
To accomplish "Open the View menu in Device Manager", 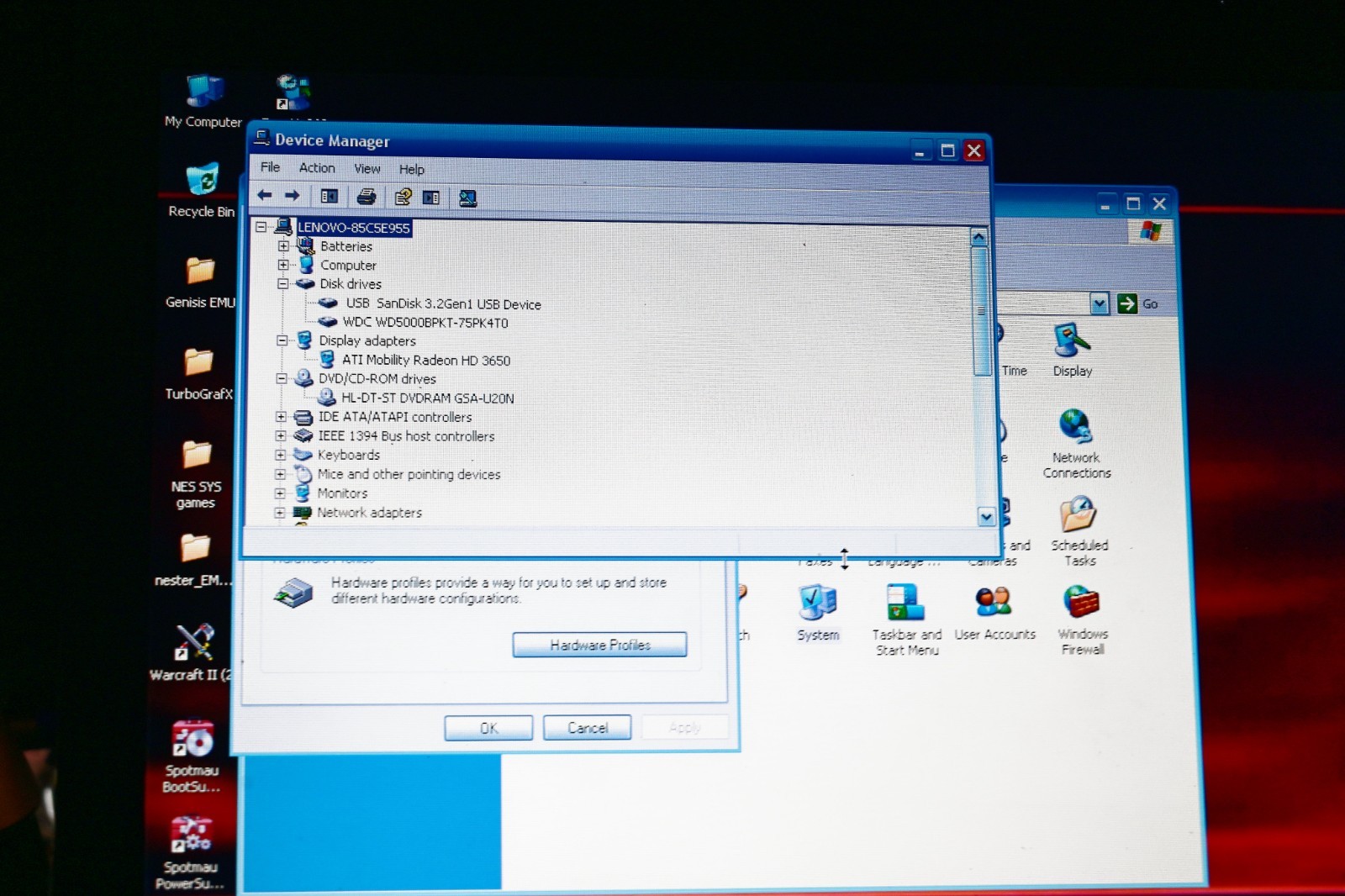I will click(x=367, y=169).
